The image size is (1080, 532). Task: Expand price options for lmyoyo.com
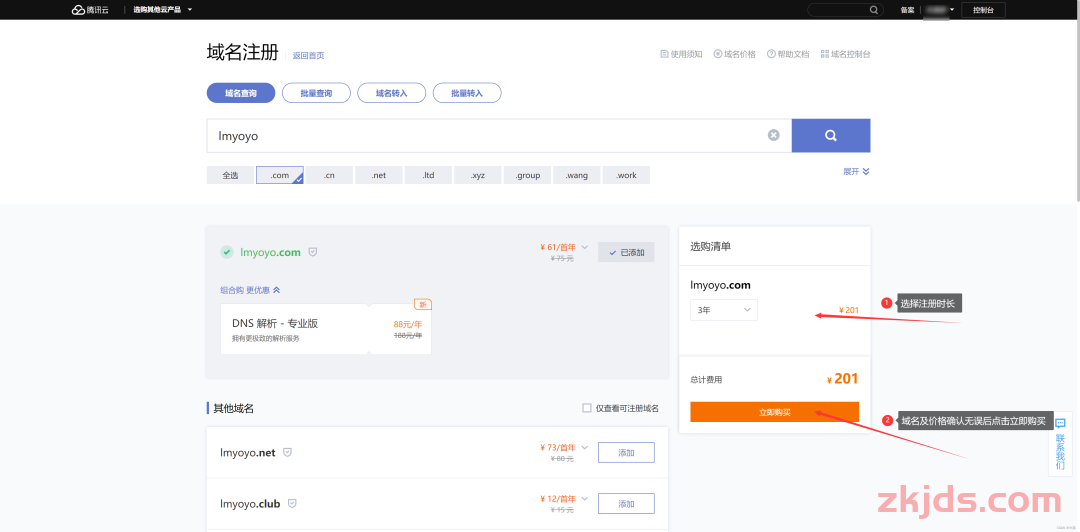pos(585,246)
